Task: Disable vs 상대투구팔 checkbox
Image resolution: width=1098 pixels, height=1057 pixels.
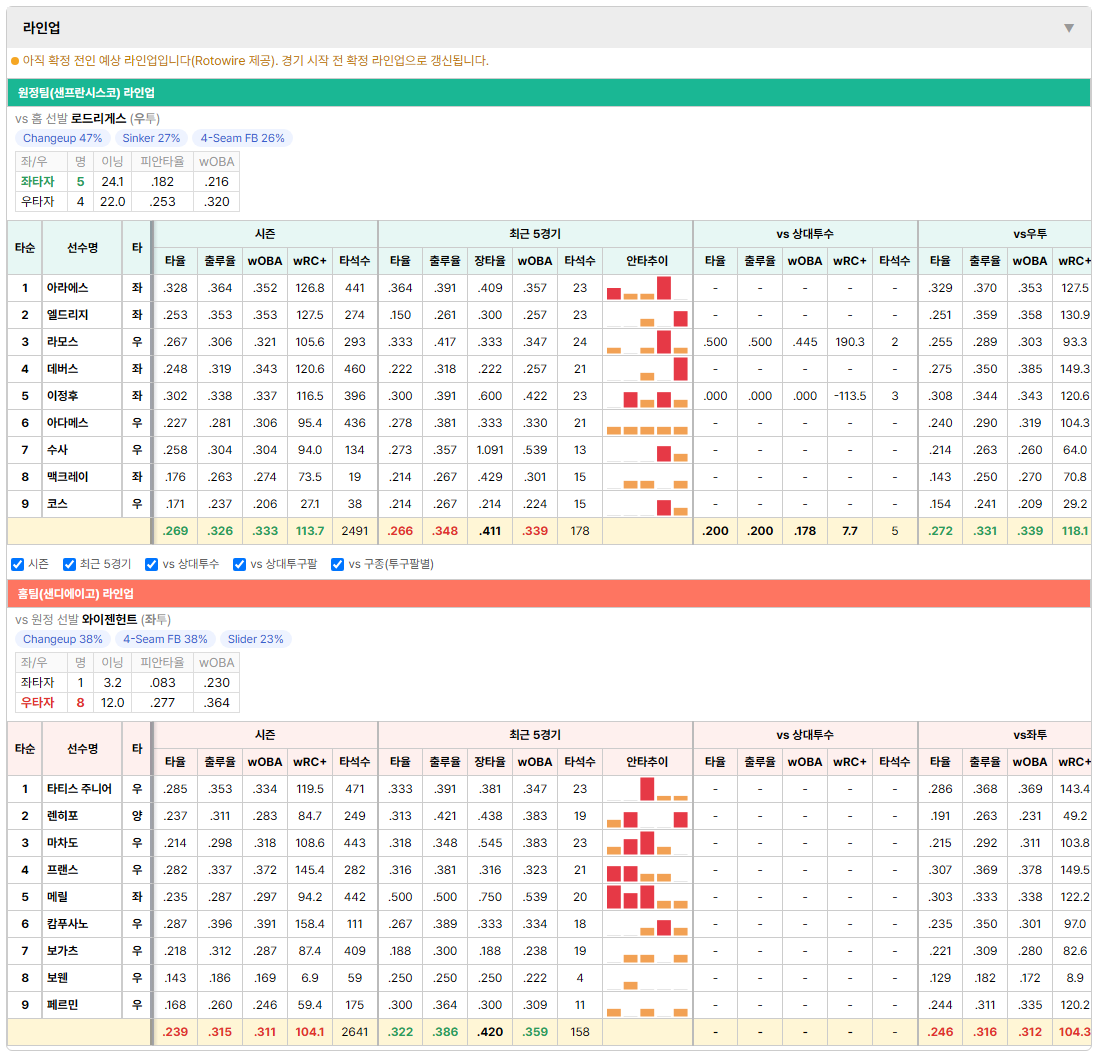Action: [239, 564]
